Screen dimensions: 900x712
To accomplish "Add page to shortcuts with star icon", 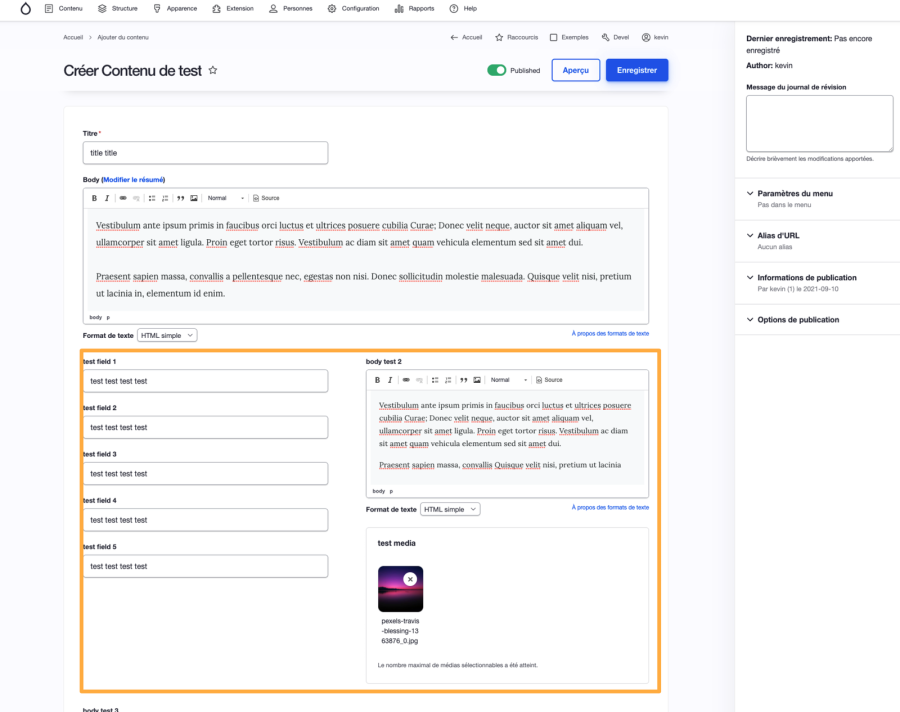I will (213, 70).
